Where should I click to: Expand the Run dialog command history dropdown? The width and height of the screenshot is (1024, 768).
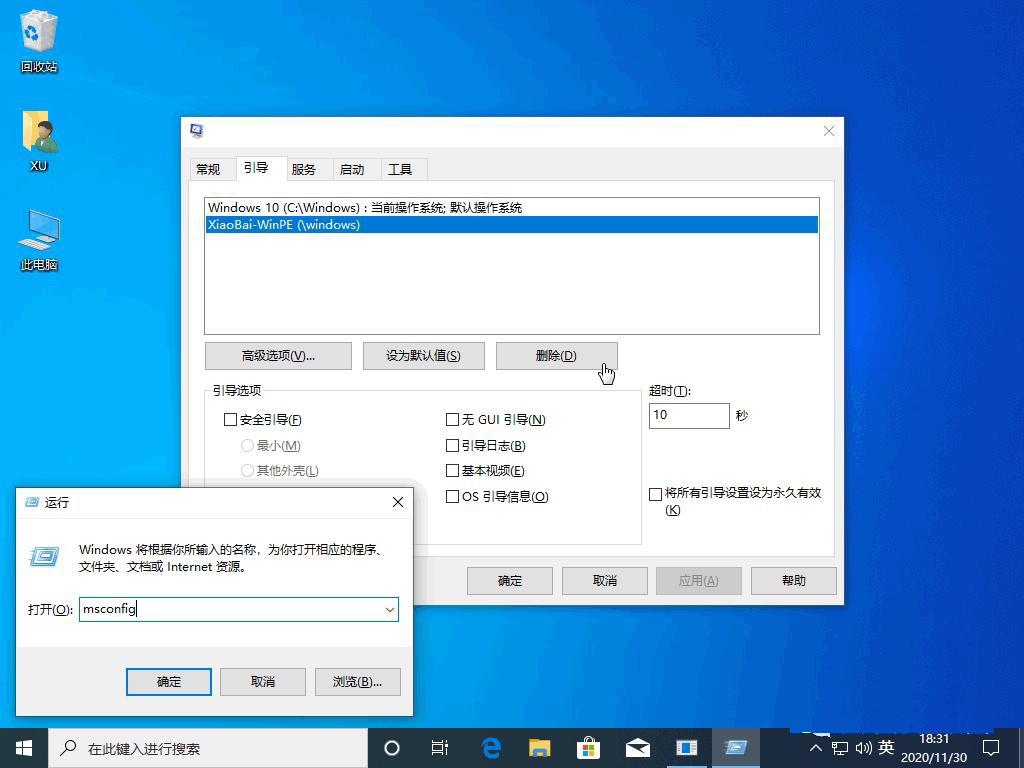coord(390,609)
